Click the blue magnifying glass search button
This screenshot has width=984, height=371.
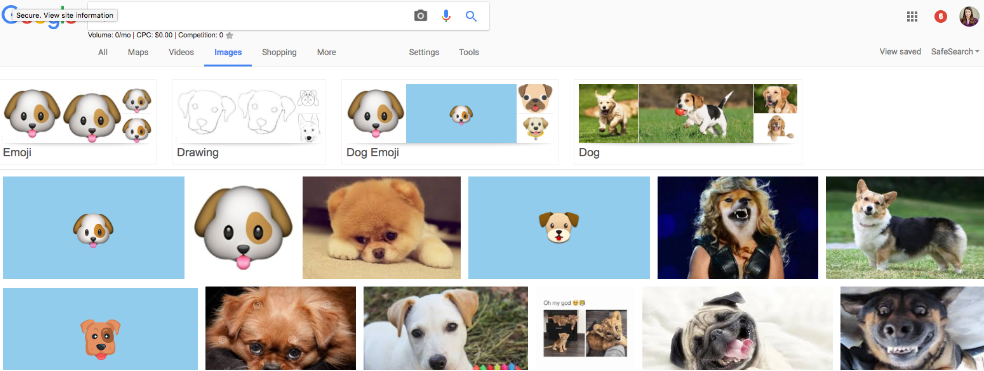coord(471,16)
